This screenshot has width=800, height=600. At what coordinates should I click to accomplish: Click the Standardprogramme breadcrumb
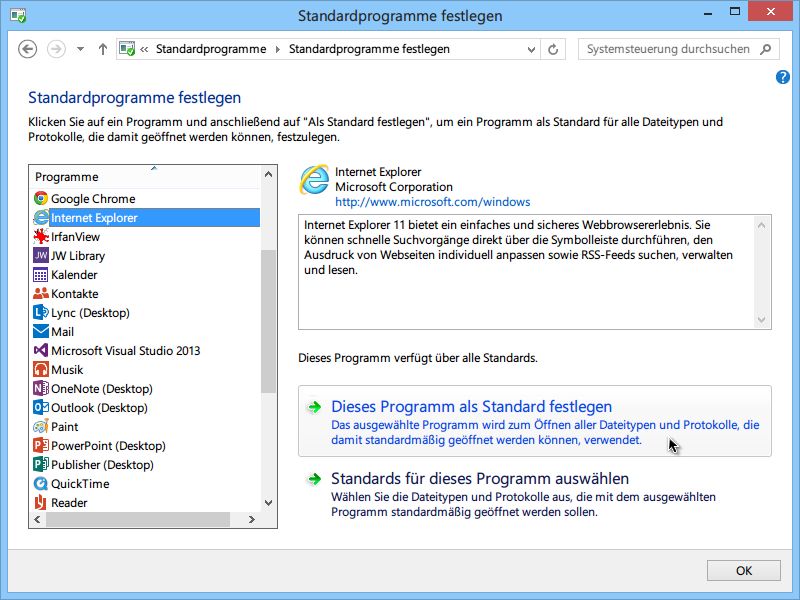point(211,49)
